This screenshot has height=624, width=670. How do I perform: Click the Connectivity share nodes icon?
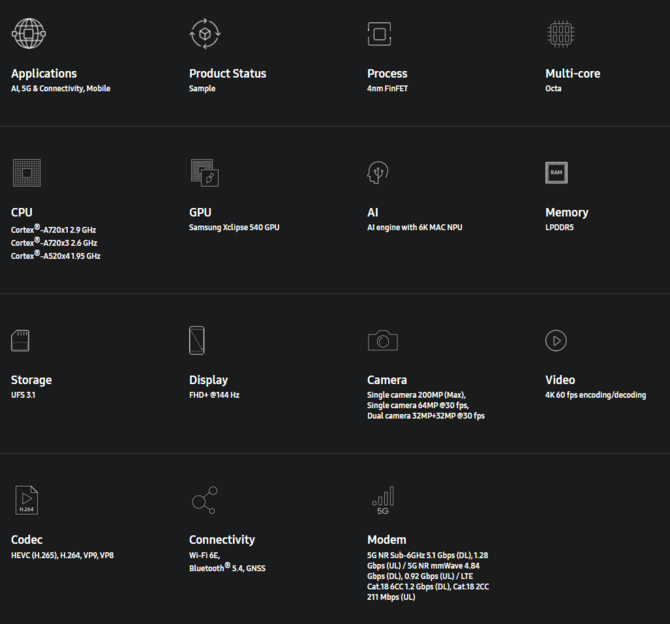(x=205, y=500)
